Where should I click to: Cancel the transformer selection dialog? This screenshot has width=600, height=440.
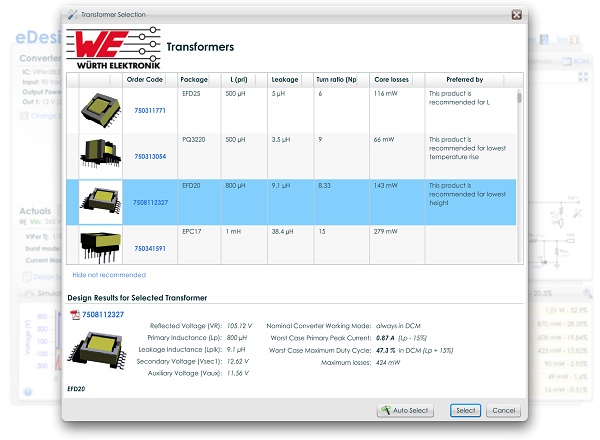tap(504, 410)
